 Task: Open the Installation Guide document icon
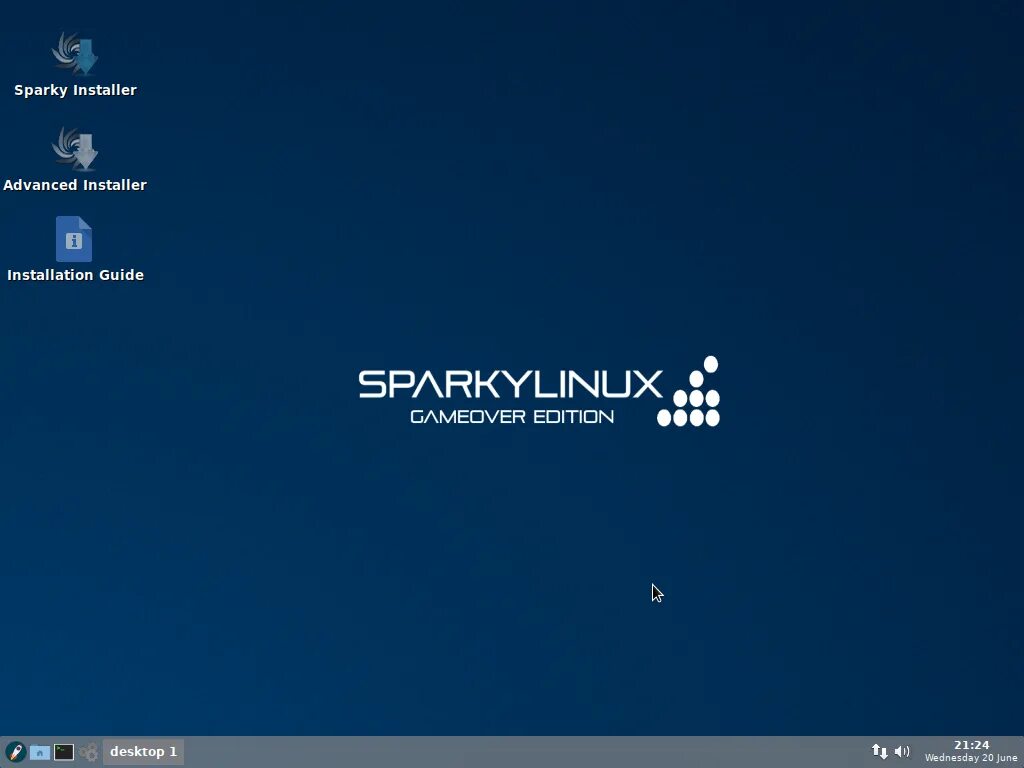pyautogui.click(x=74, y=239)
